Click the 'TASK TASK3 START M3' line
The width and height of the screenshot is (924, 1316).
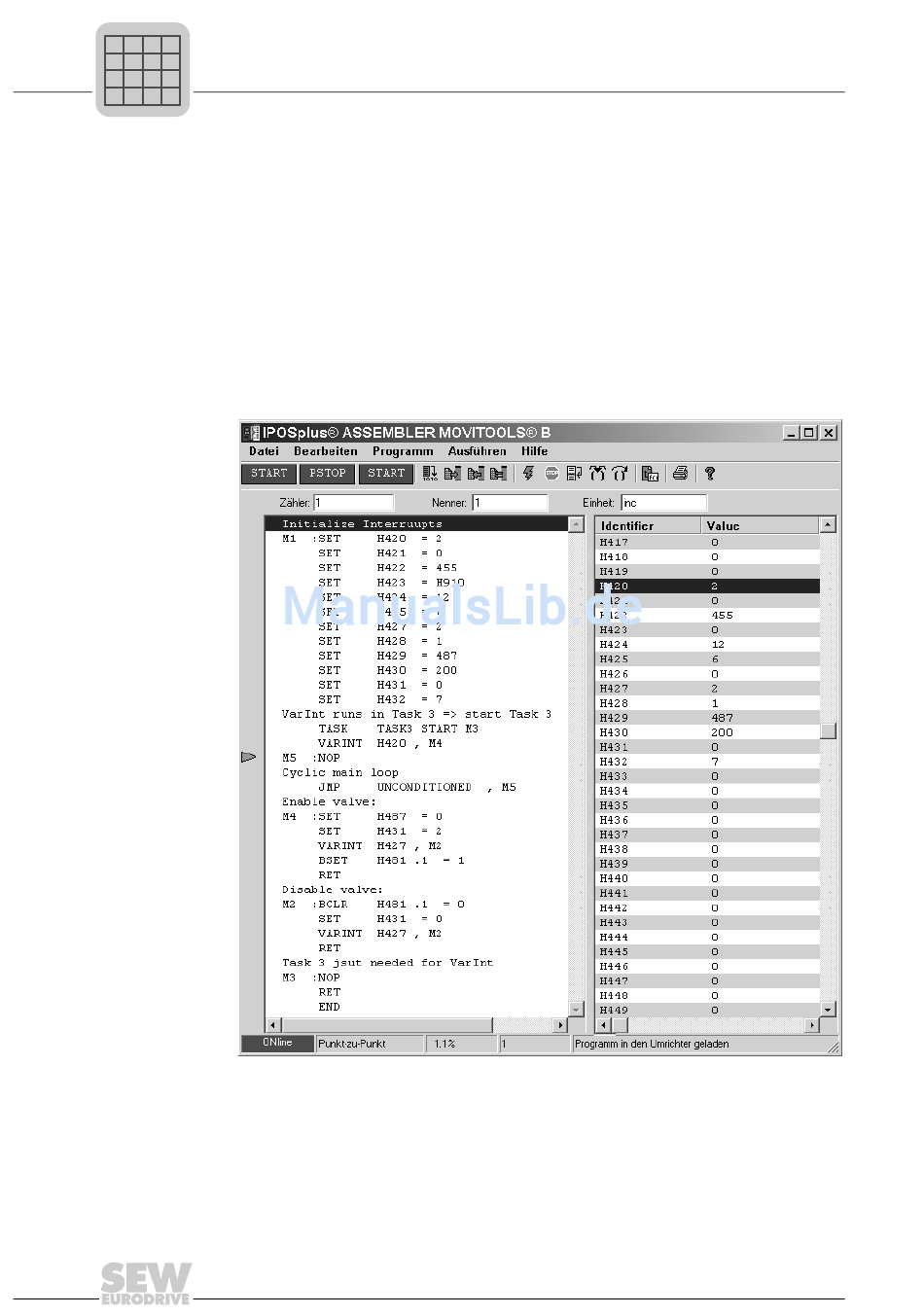(398, 729)
